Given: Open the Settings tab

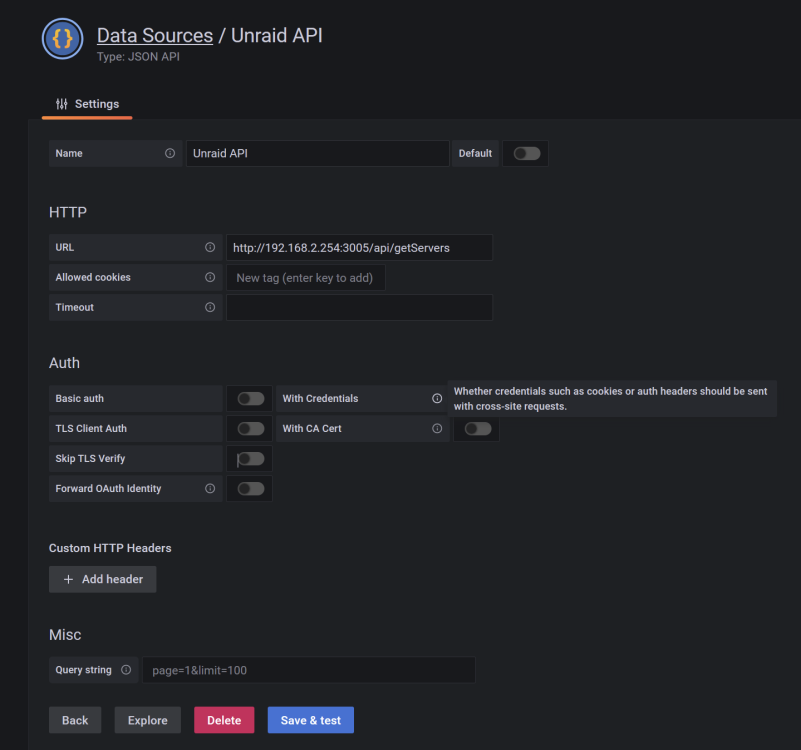Looking at the screenshot, I should click(x=87, y=104).
